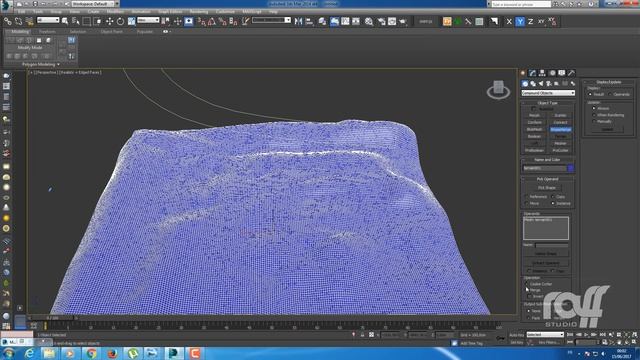
Task: Select the Cookie Cutter operation
Action: [527, 284]
